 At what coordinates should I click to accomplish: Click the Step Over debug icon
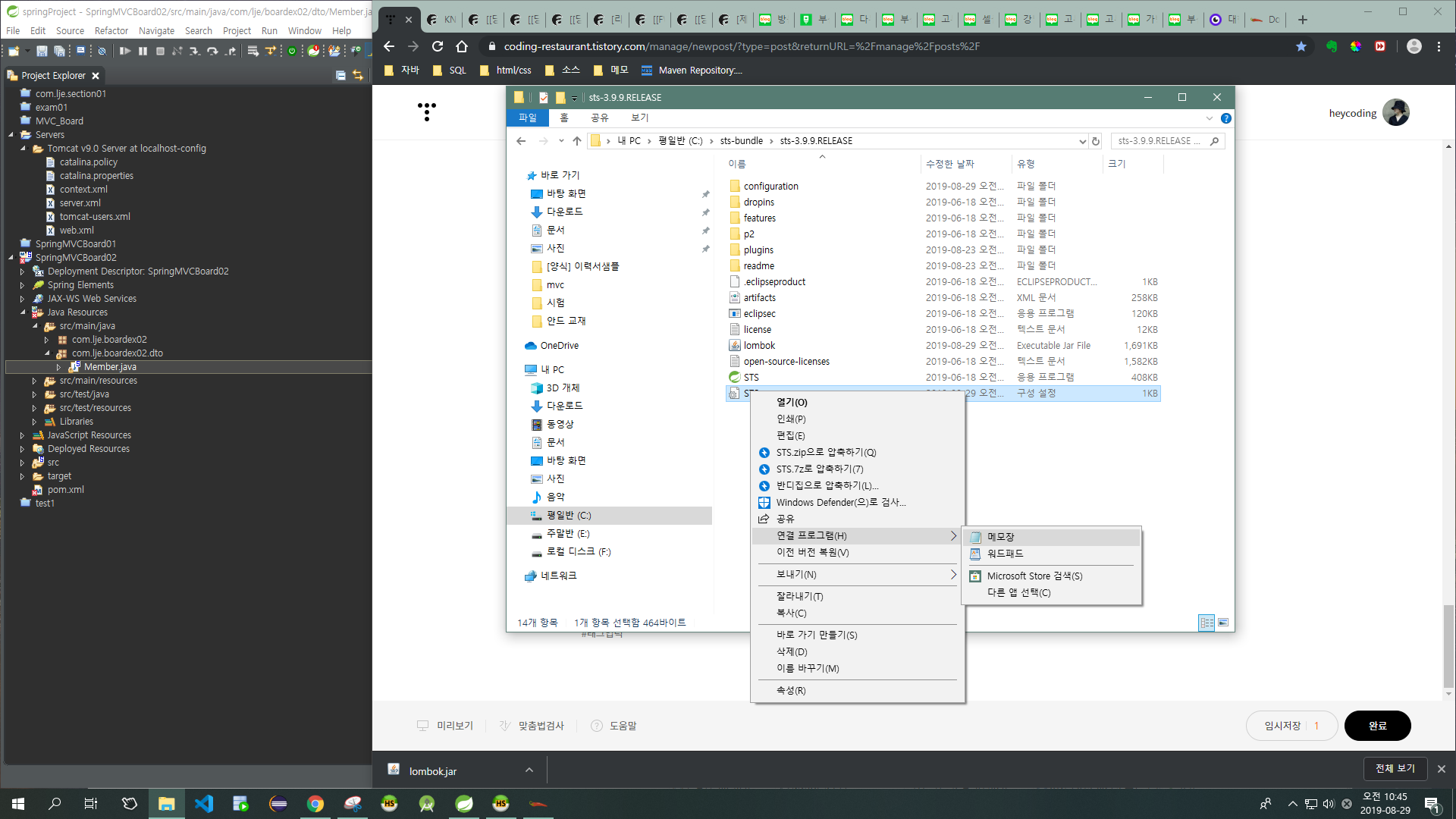[x=212, y=51]
